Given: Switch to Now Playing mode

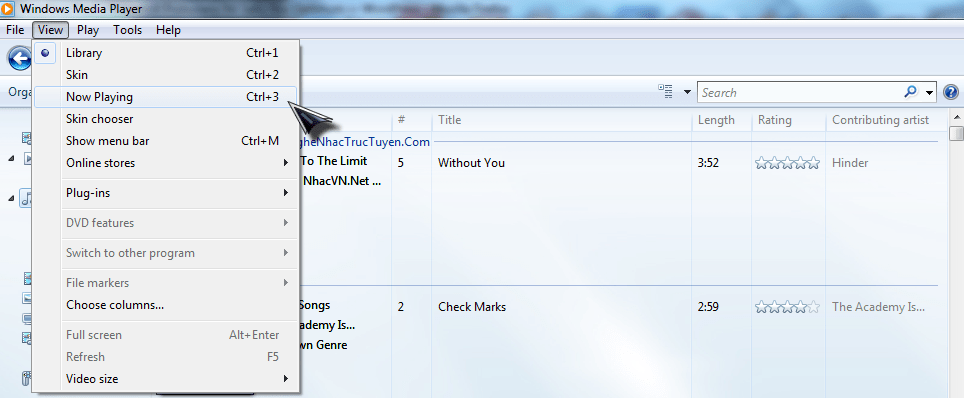Looking at the screenshot, I should click(x=166, y=97).
